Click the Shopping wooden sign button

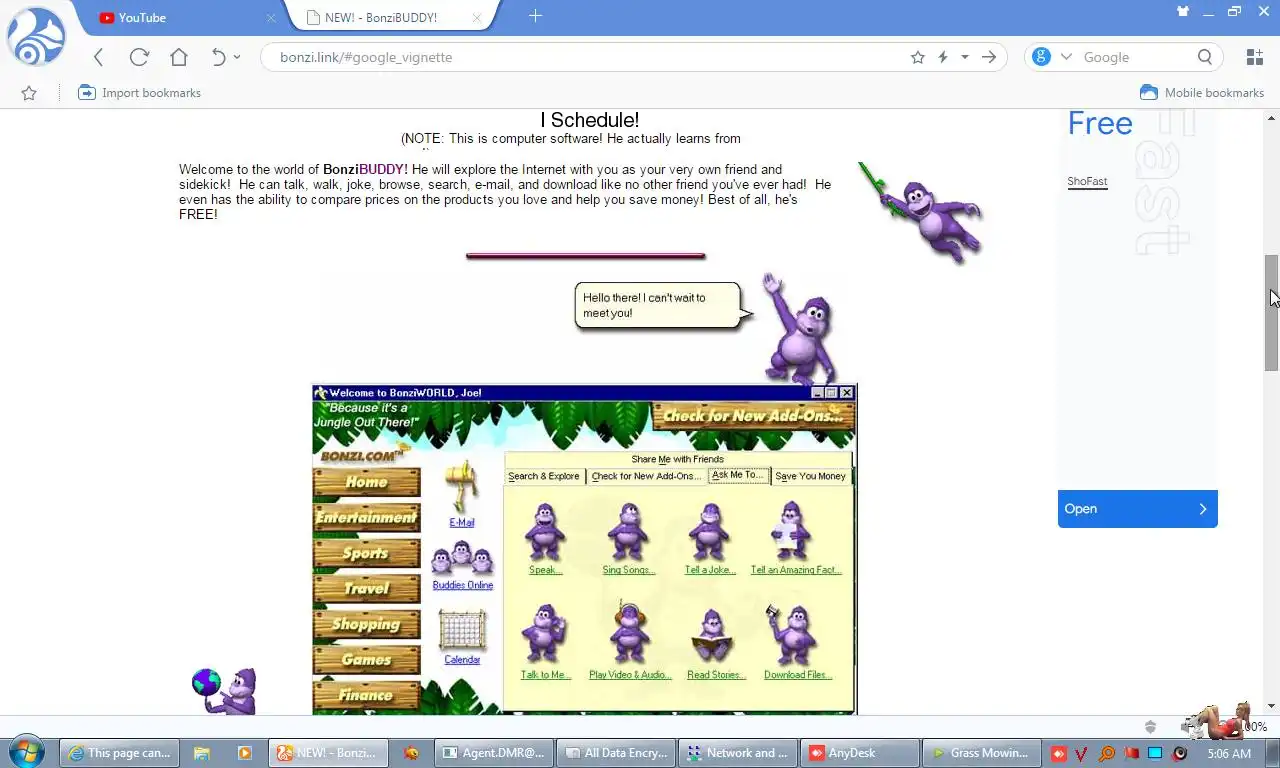click(x=367, y=624)
